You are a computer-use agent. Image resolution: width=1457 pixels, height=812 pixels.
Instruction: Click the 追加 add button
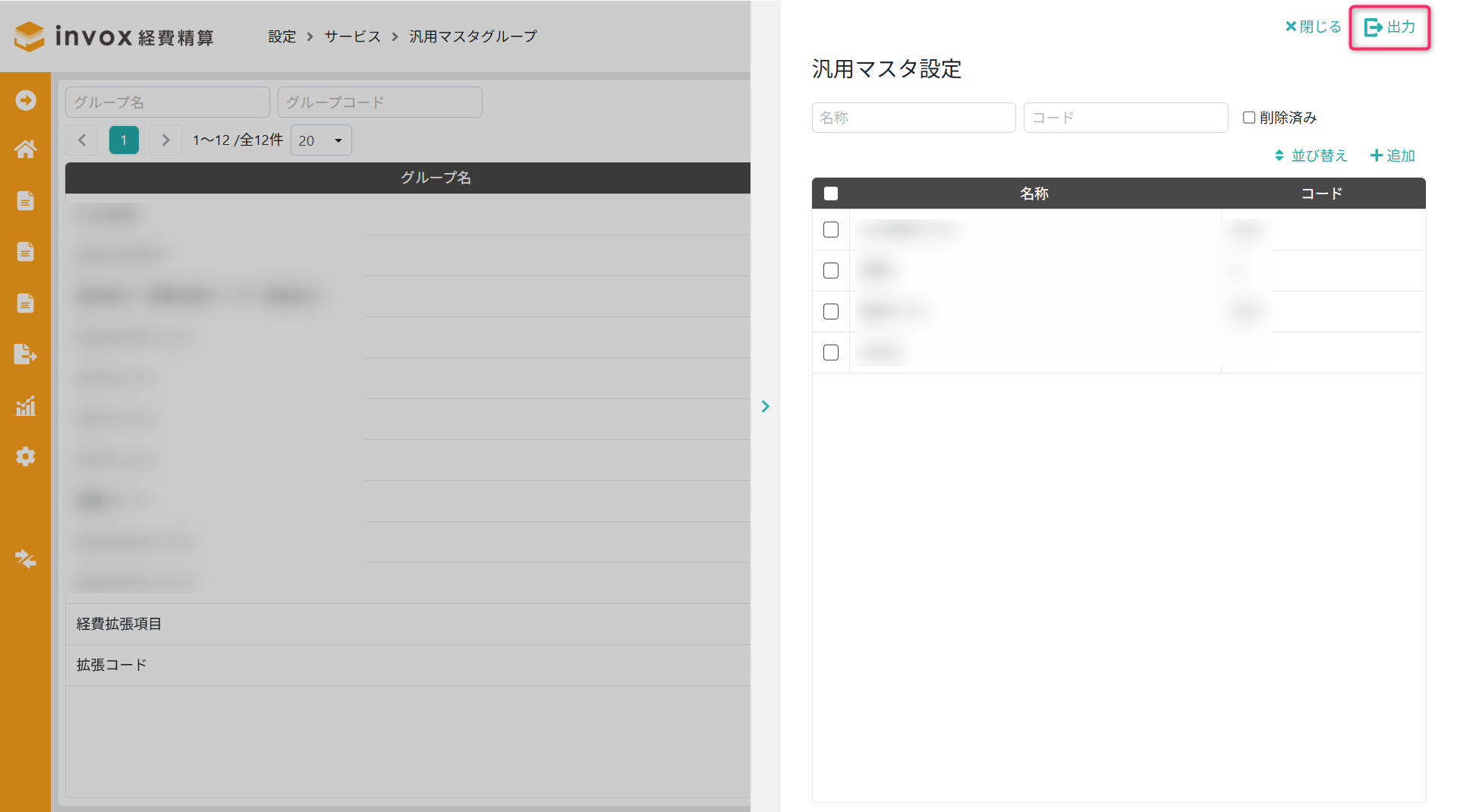click(1392, 156)
